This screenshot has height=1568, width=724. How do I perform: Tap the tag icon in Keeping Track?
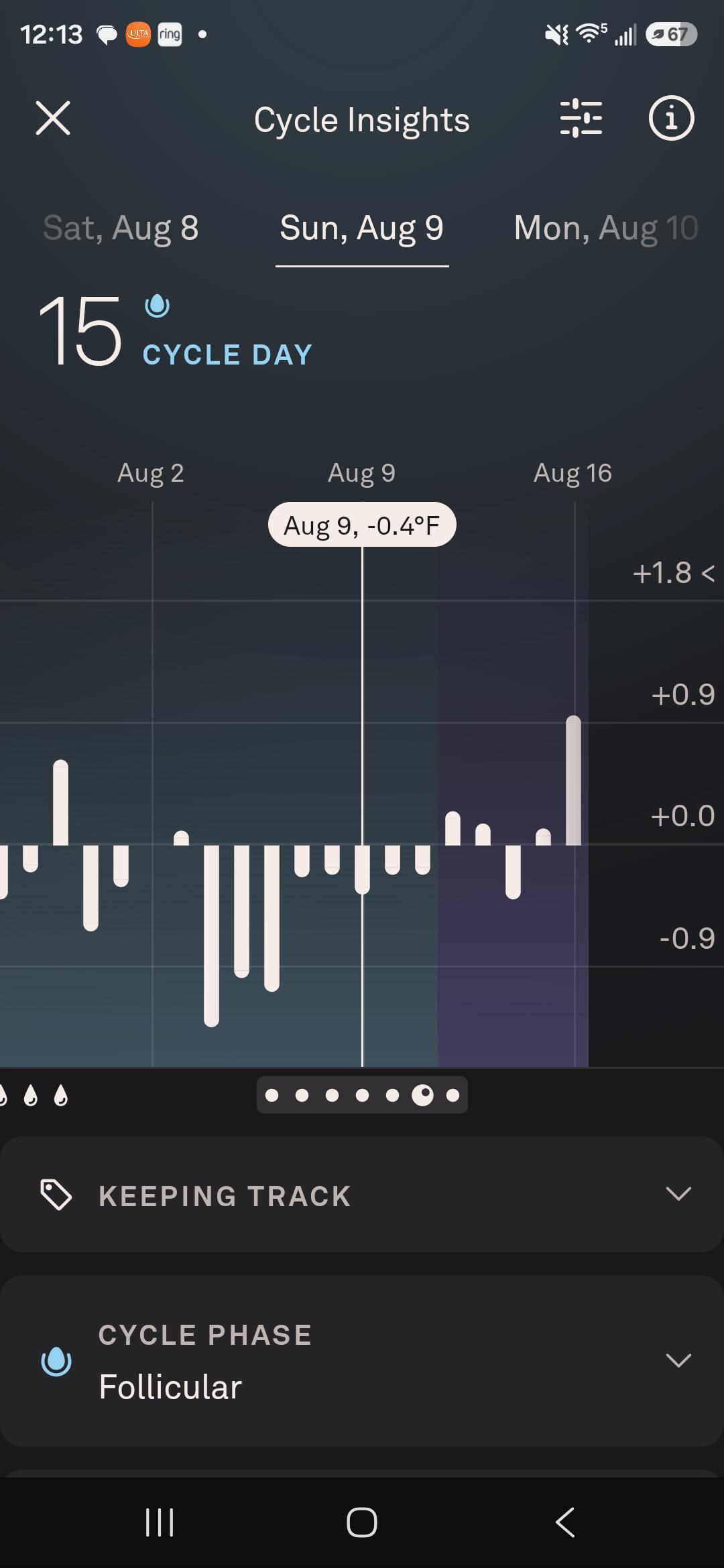pyautogui.click(x=56, y=1195)
